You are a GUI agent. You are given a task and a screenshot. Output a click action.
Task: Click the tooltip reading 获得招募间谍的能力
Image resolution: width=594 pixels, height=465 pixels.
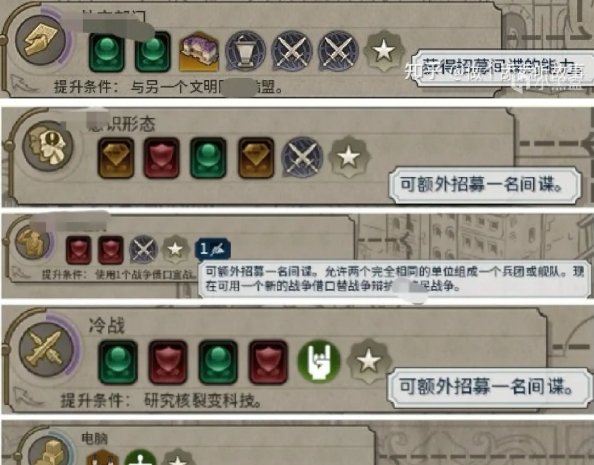point(502,68)
